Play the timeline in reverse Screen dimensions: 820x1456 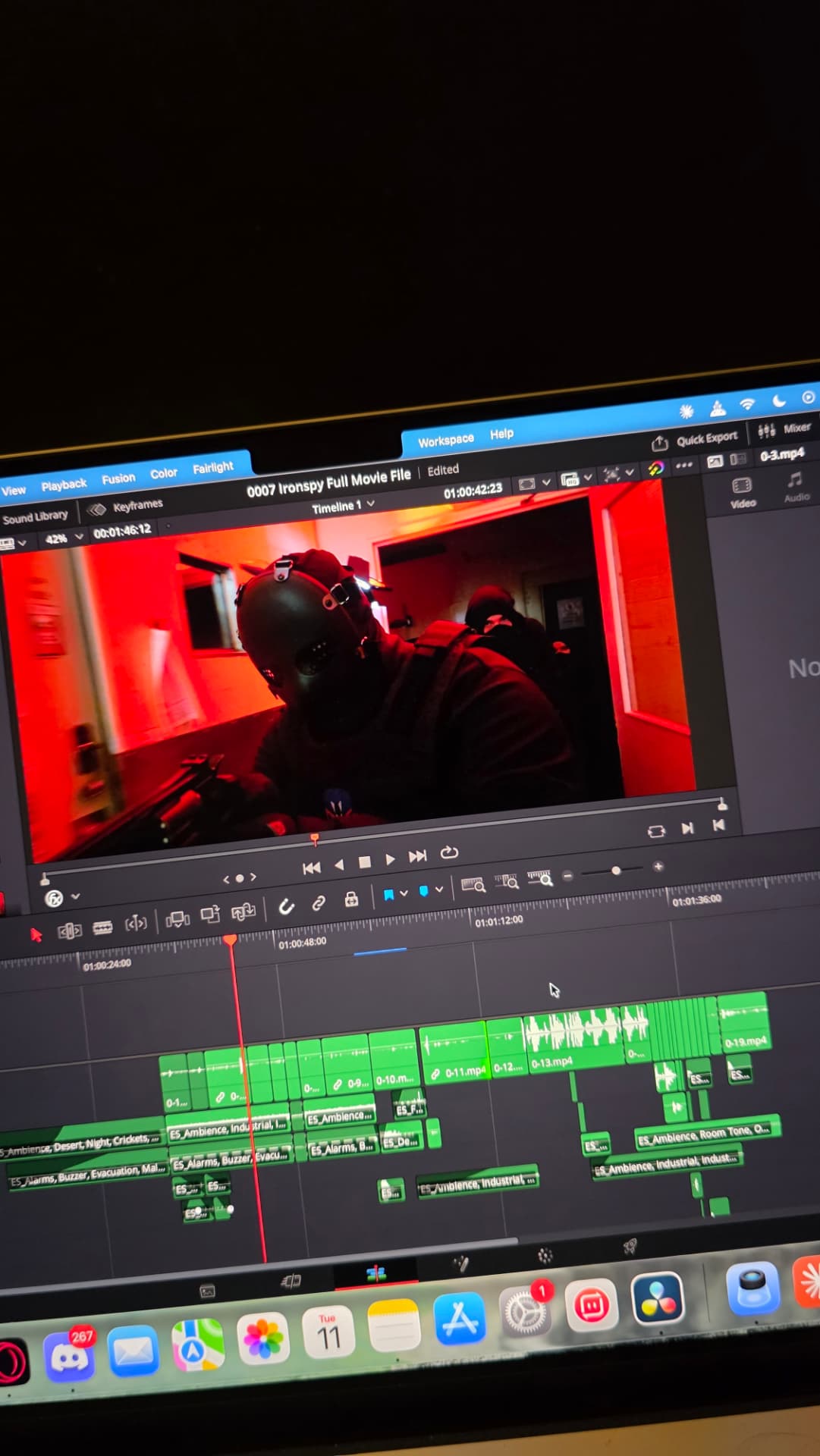click(339, 864)
